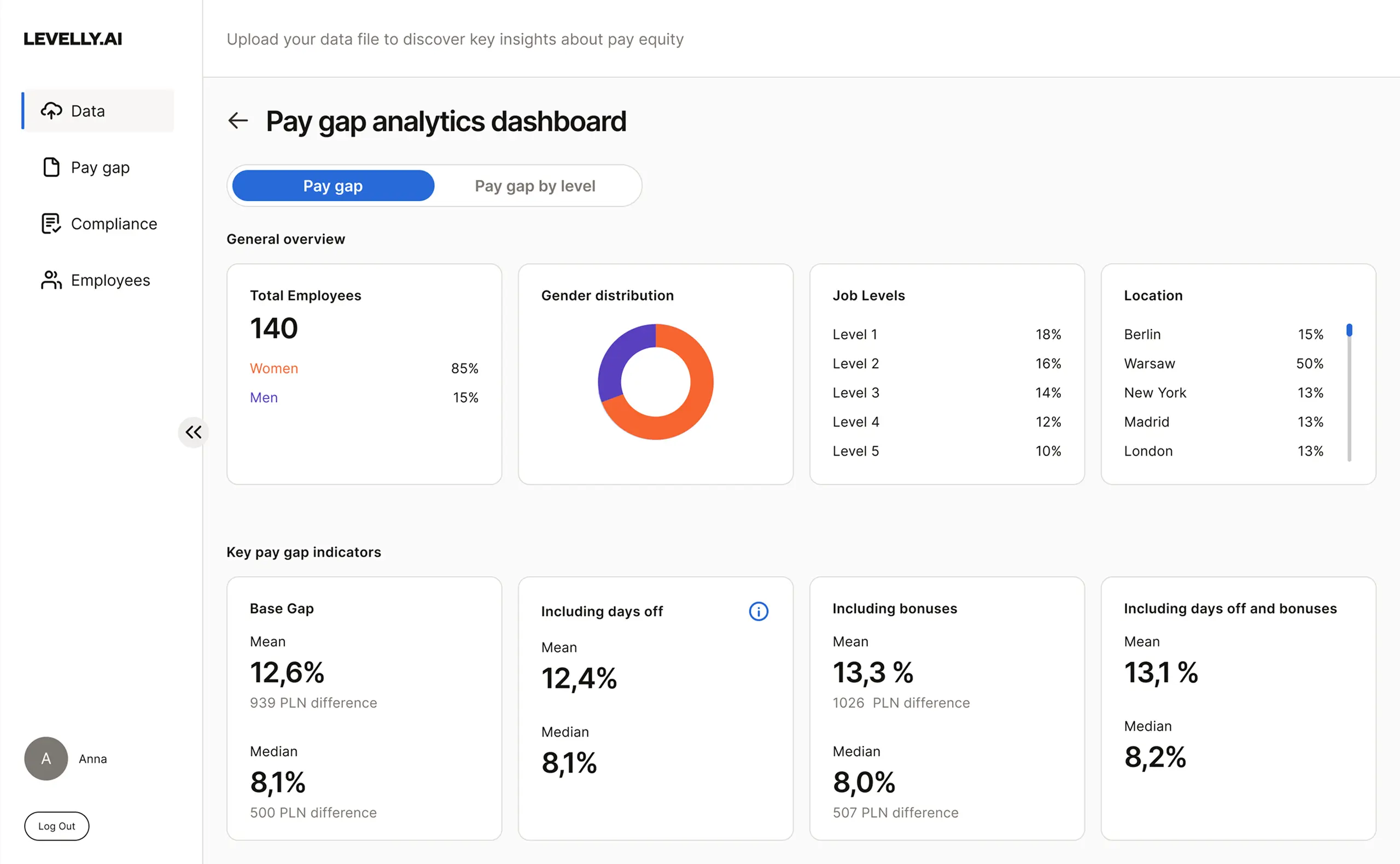Click the General overview heading

click(x=285, y=239)
